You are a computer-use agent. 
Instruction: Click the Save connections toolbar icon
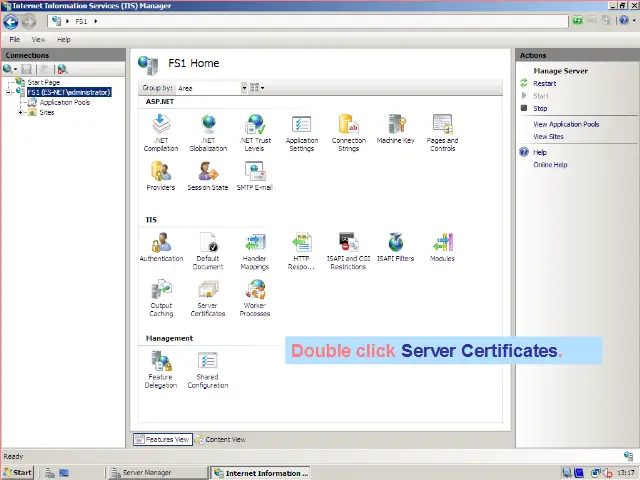(x=27, y=69)
